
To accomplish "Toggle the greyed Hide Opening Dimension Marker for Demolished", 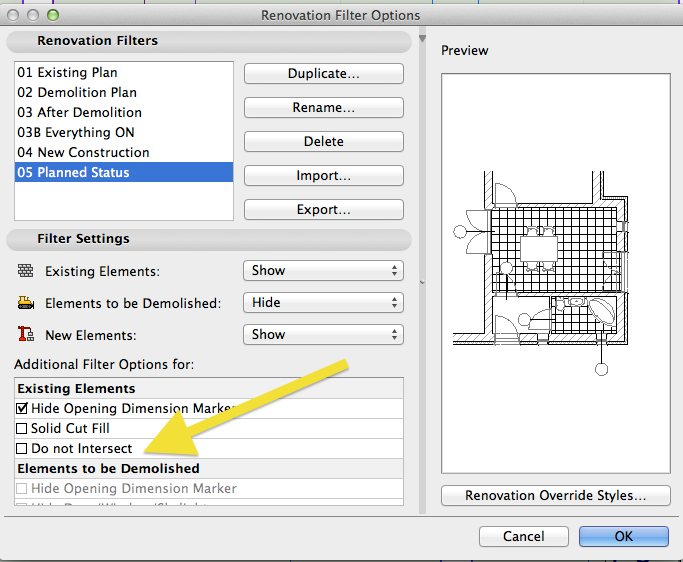I will (21, 489).
